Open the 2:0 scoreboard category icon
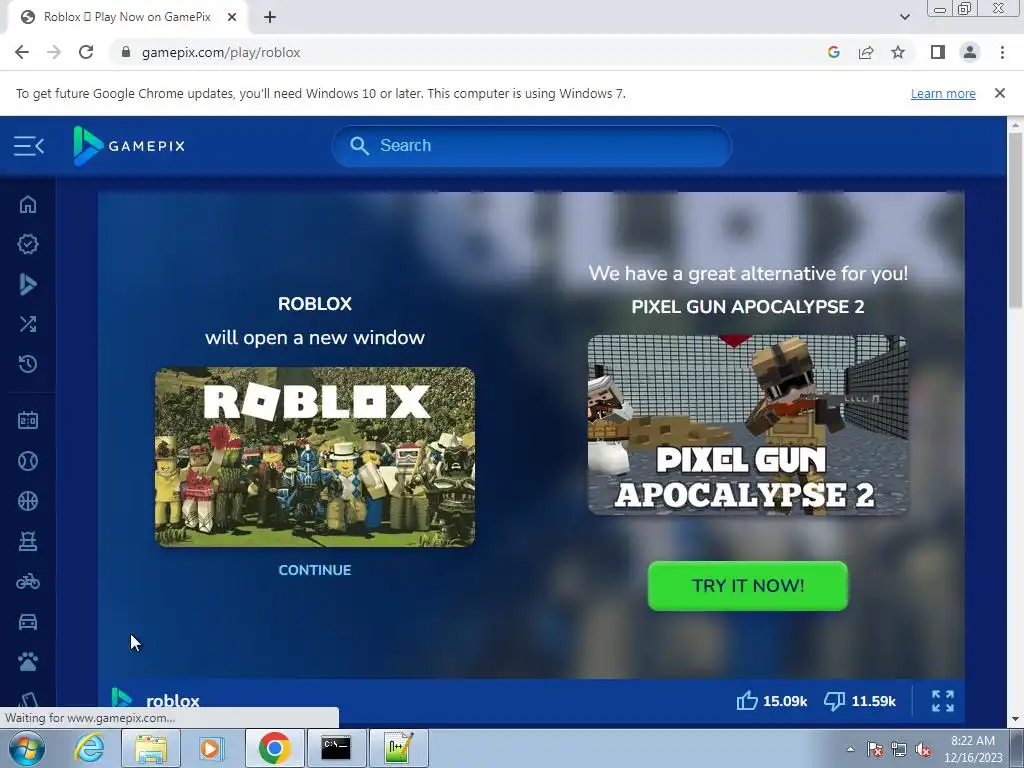 [27, 420]
